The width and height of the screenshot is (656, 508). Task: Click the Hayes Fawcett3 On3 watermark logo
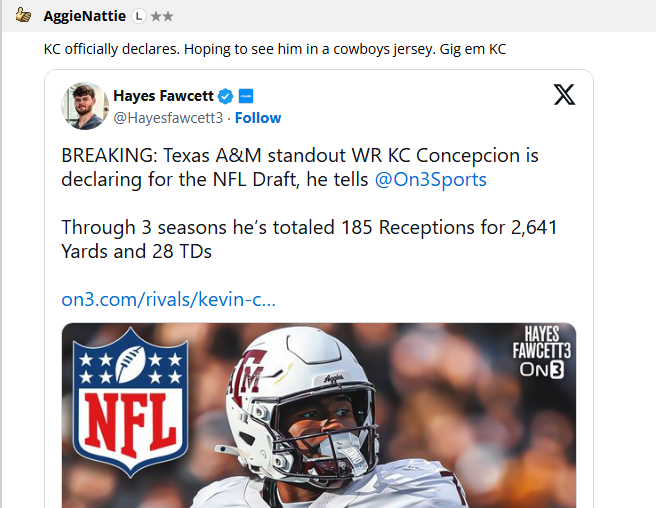(540, 352)
